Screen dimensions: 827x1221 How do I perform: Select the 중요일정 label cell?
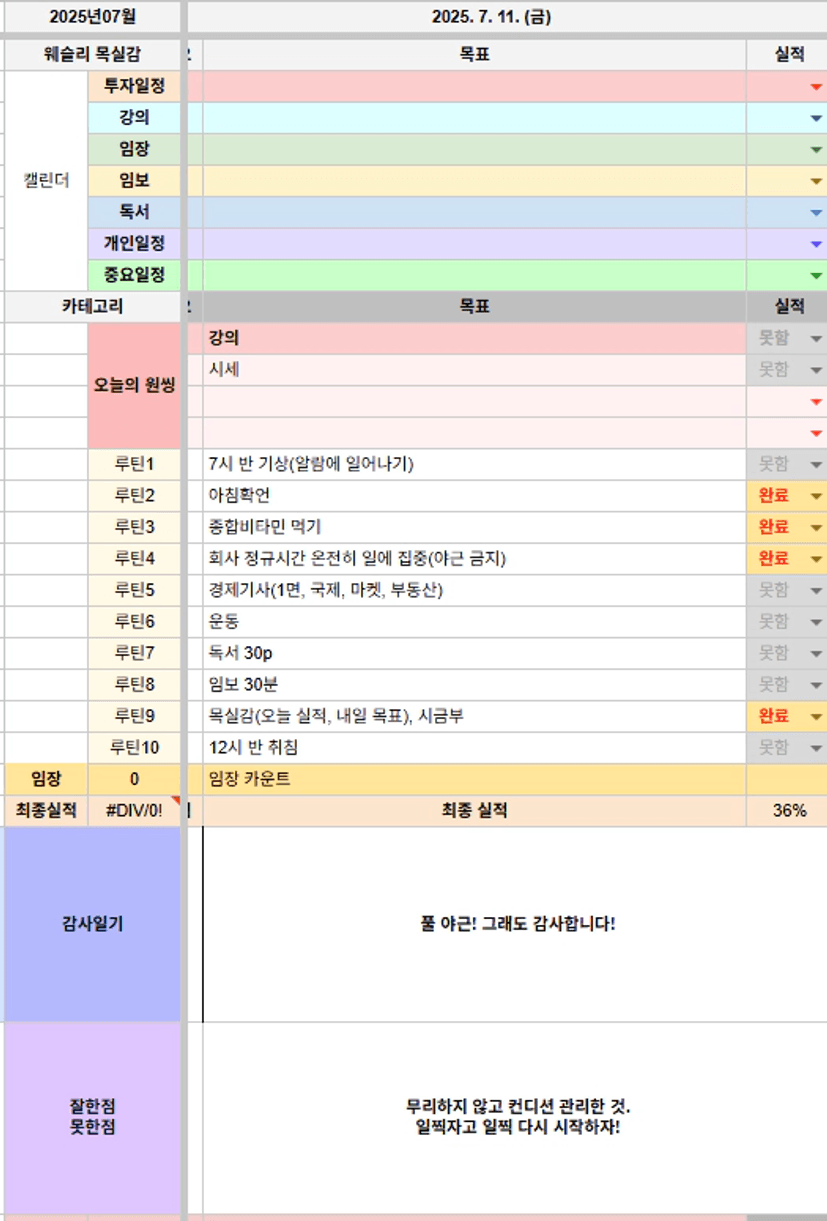coord(134,275)
